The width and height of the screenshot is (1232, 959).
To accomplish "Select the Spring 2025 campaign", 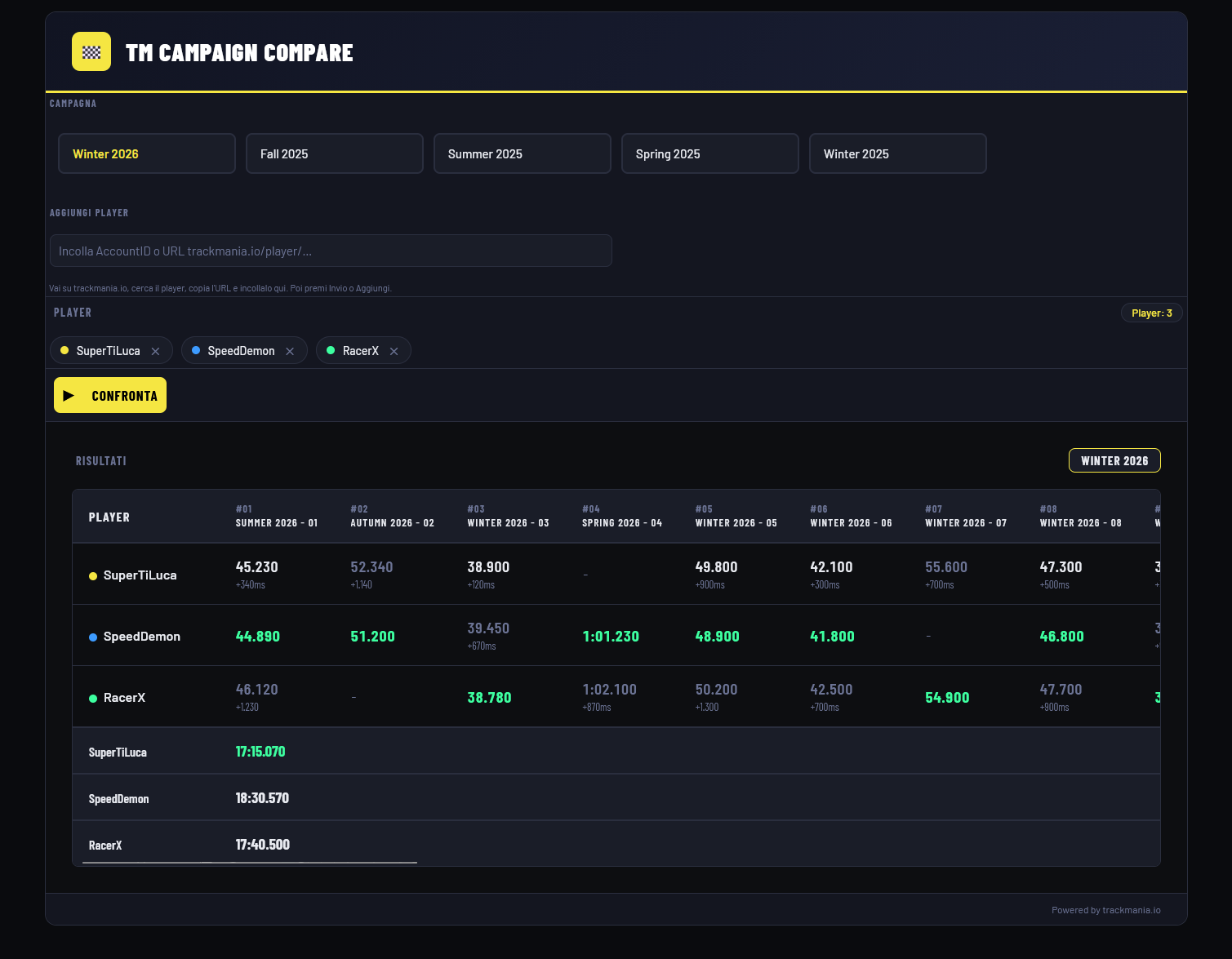I will tap(710, 153).
